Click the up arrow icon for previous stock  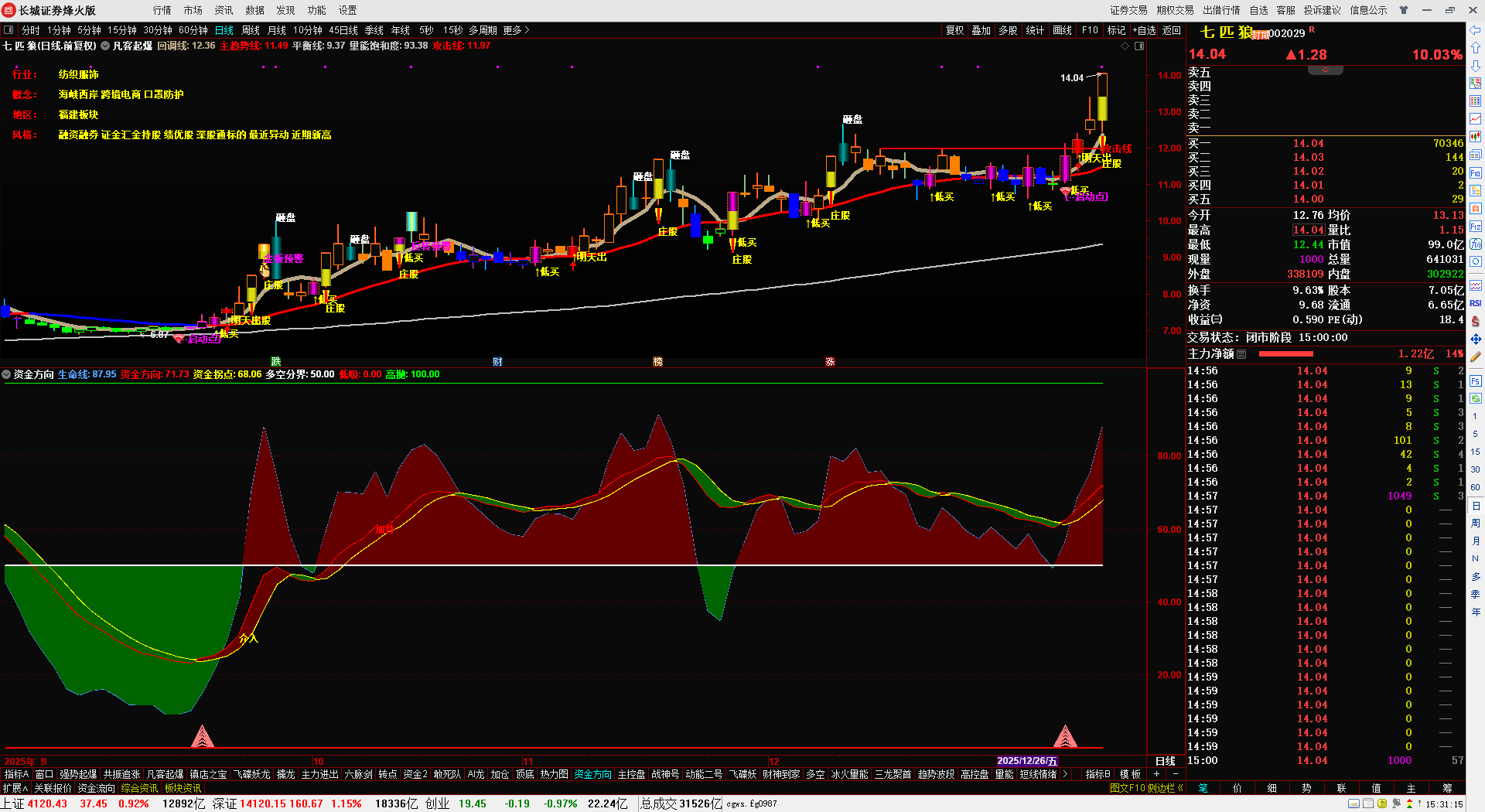point(1476,48)
